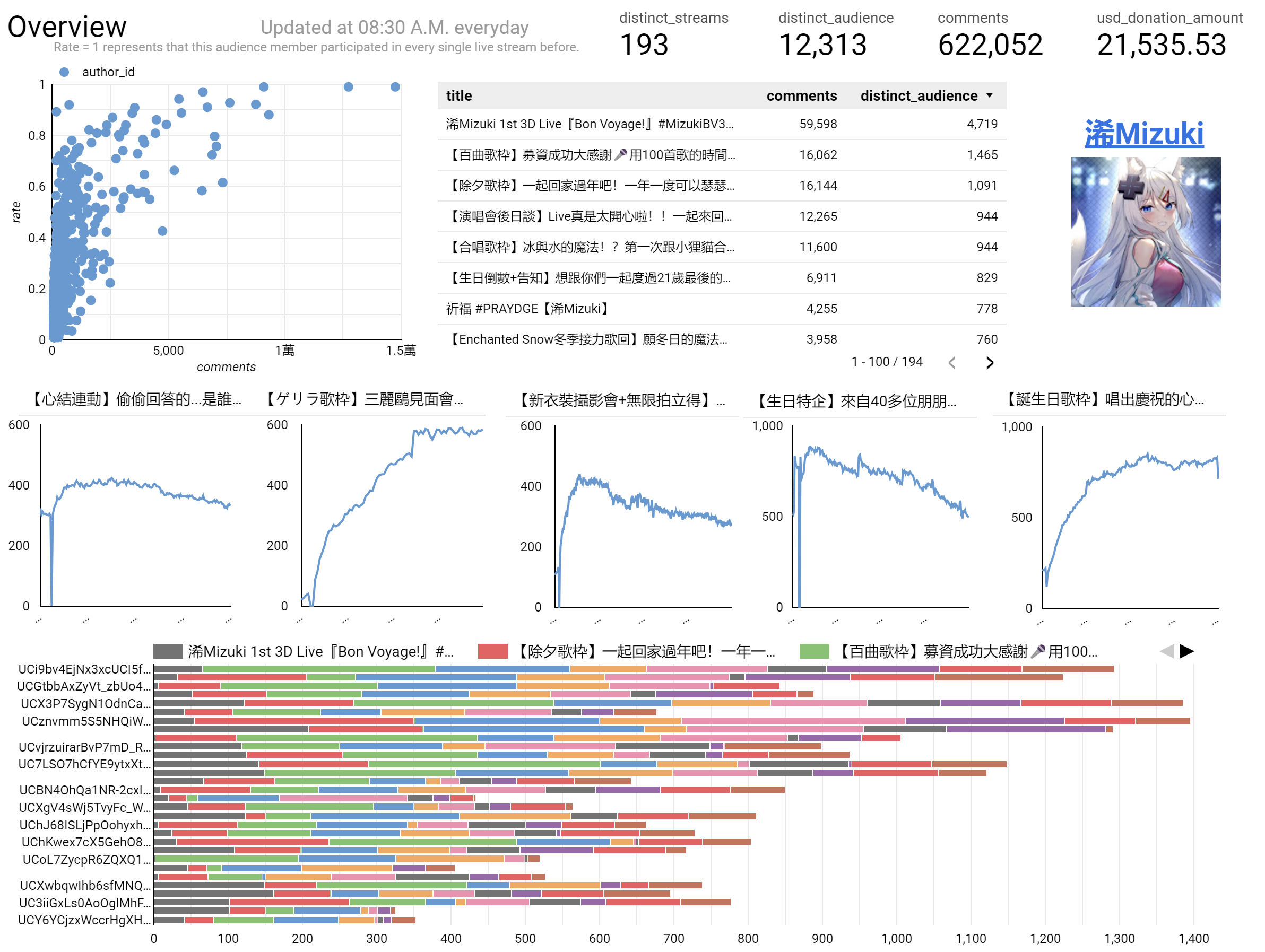This screenshot has height=952, width=1265.
Task: Click the usd_donation_amount scorecard value
Action: coord(1162,45)
